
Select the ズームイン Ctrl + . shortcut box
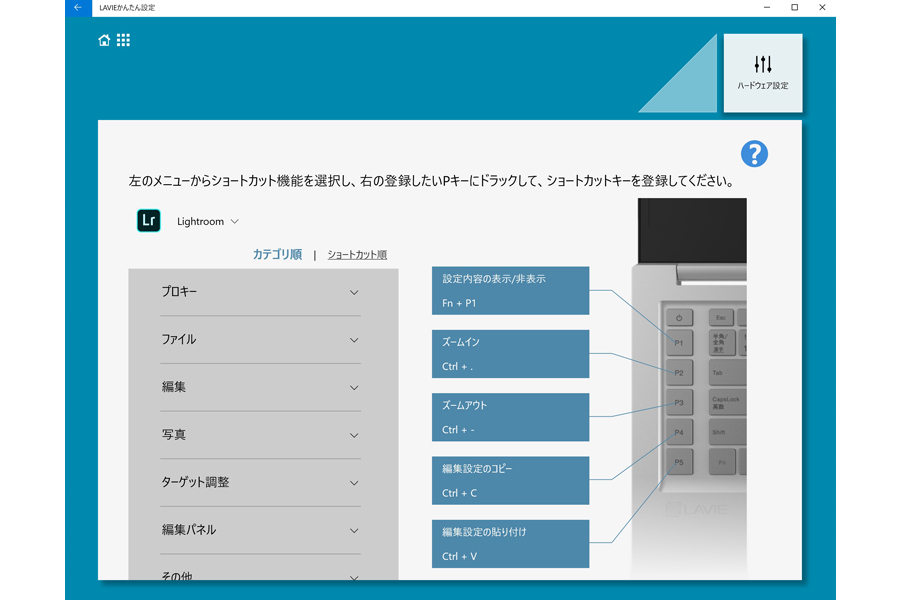(x=510, y=354)
